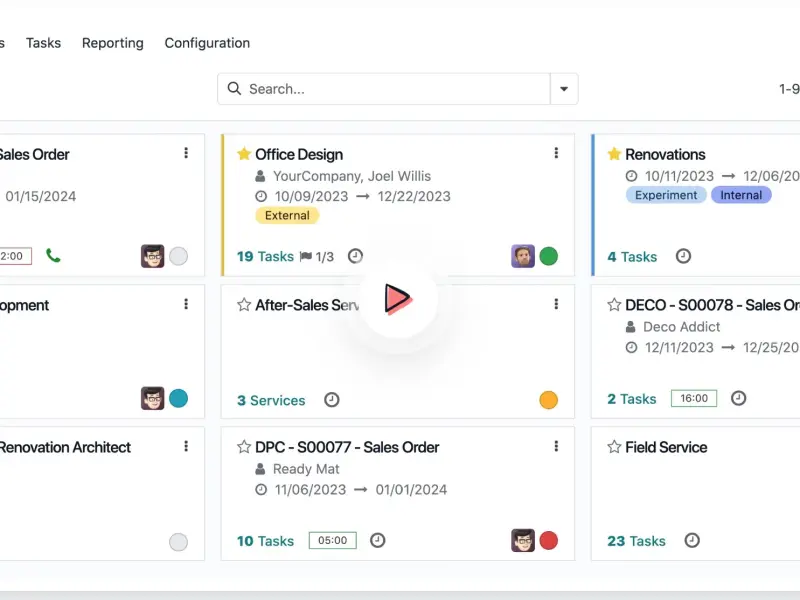Click the milestone flag icon showing 1/3

coord(306,256)
